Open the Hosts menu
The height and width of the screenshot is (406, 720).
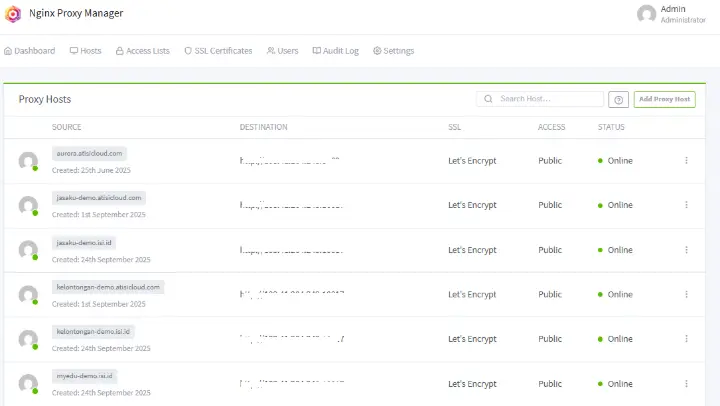pos(85,51)
